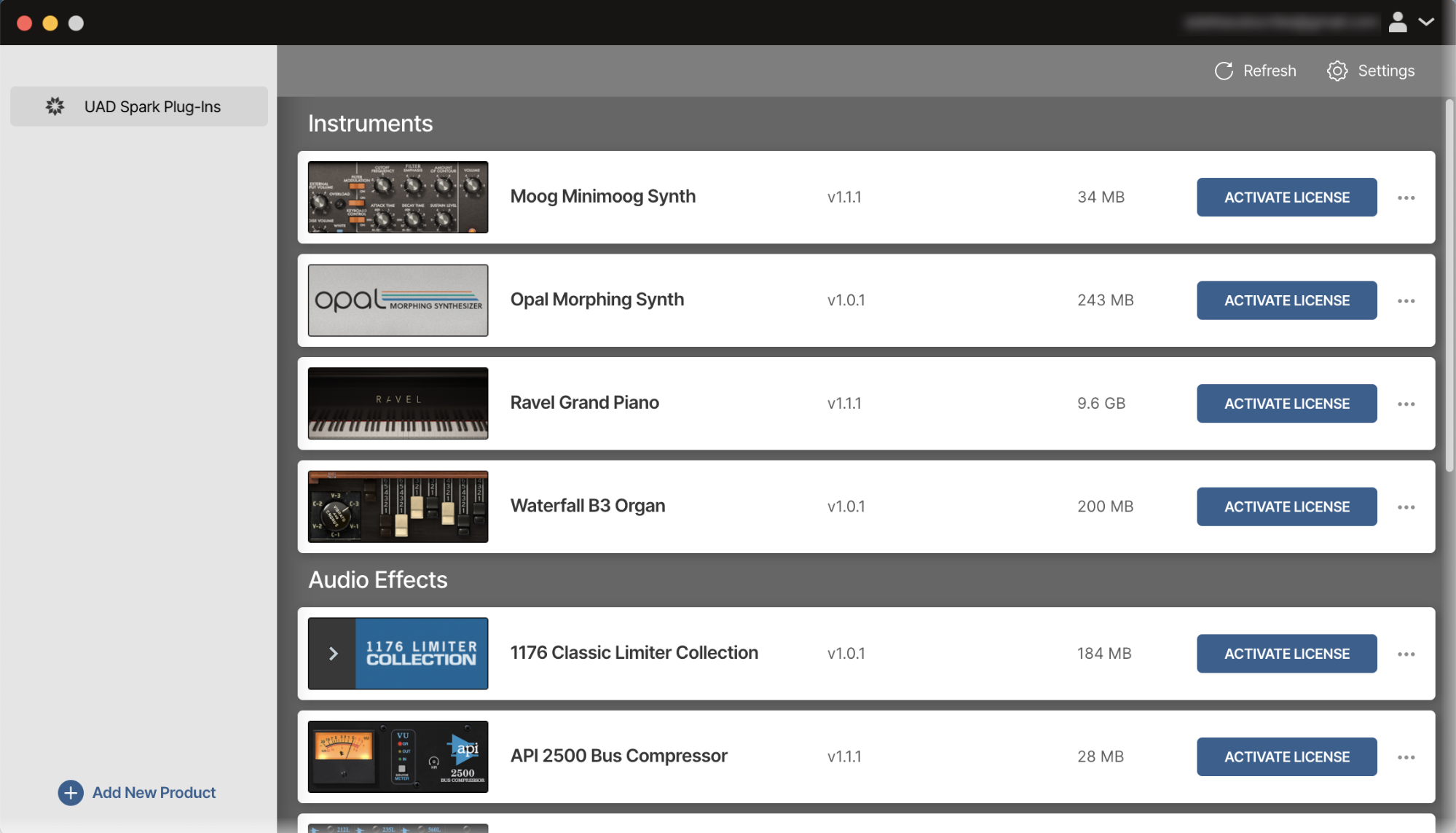Click the UAD Spark star icon in sidebar
This screenshot has height=833, width=1456.
pyautogui.click(x=55, y=106)
